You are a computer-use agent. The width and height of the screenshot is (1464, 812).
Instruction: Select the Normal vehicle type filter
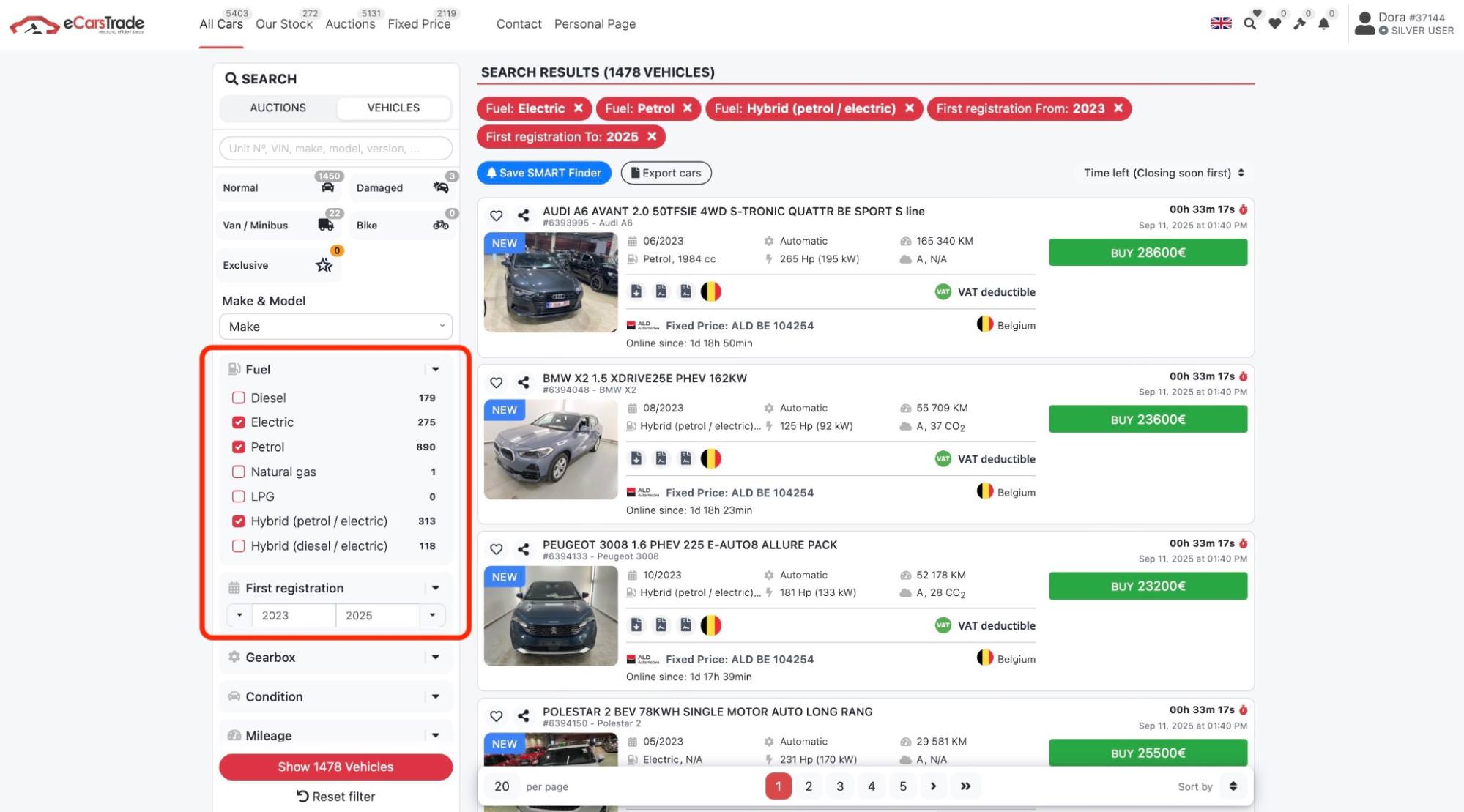click(x=278, y=187)
